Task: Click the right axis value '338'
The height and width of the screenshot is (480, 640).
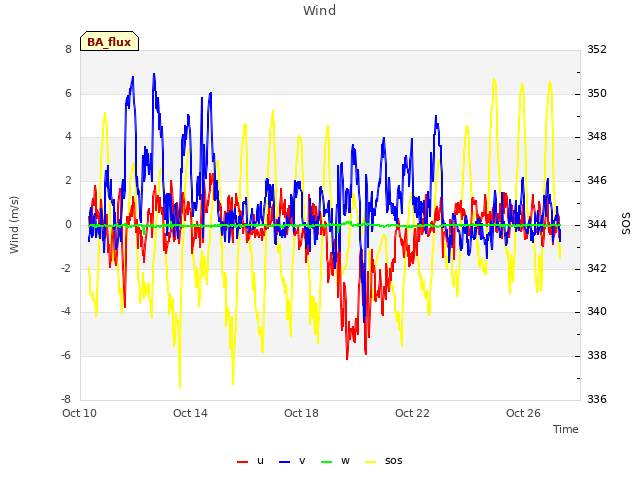Action: [597, 356]
